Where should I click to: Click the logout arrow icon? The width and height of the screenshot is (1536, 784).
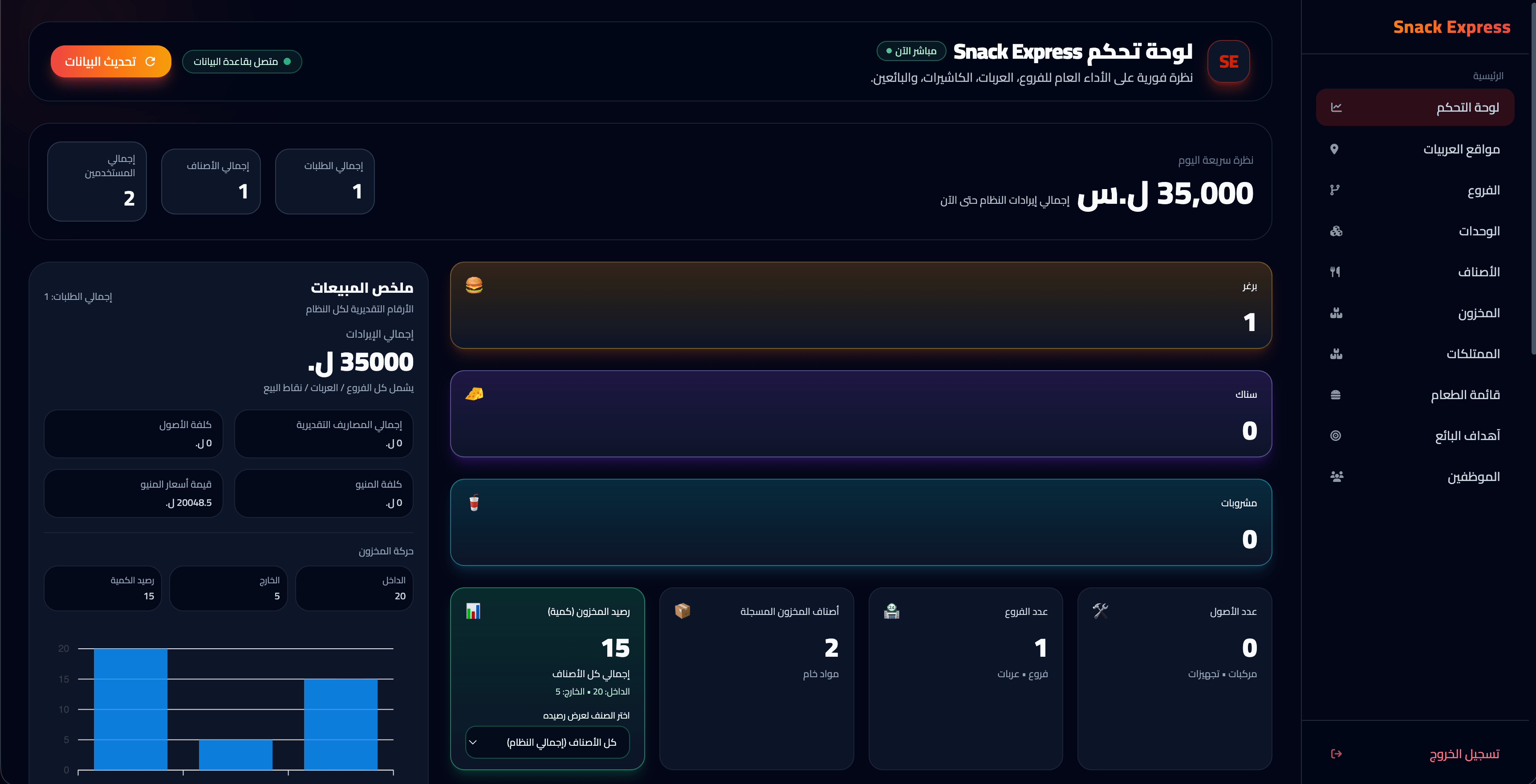(x=1336, y=754)
